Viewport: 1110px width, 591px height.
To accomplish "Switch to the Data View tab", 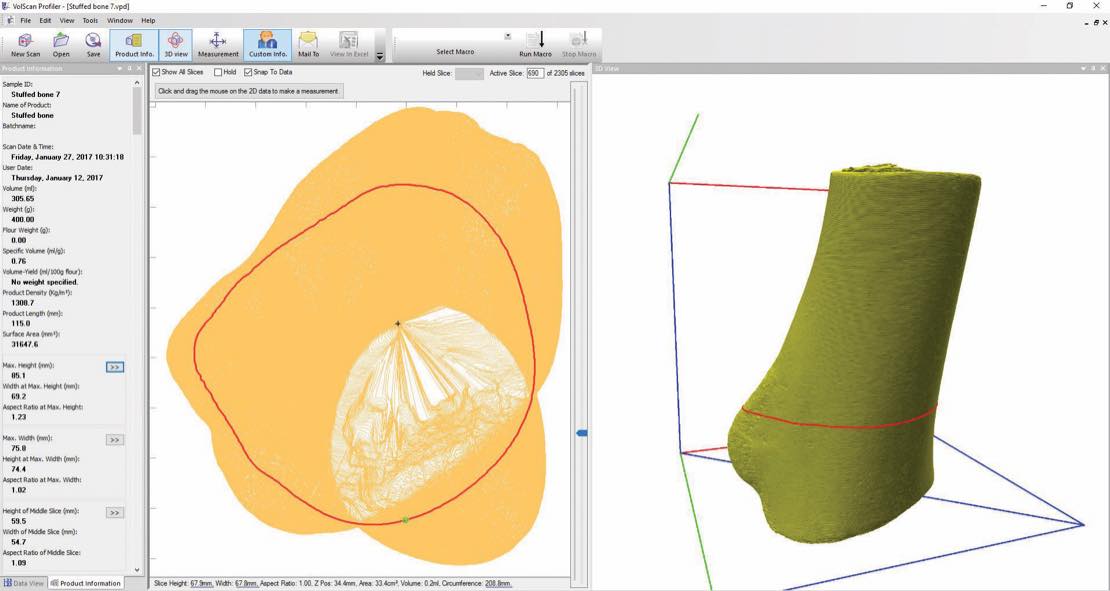I will click(24, 583).
